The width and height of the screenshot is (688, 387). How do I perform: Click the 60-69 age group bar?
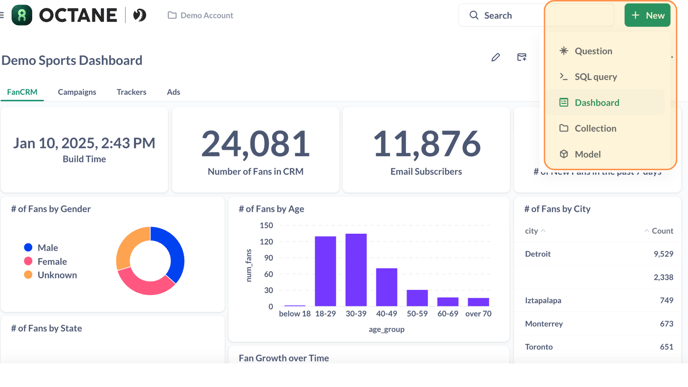click(x=448, y=302)
